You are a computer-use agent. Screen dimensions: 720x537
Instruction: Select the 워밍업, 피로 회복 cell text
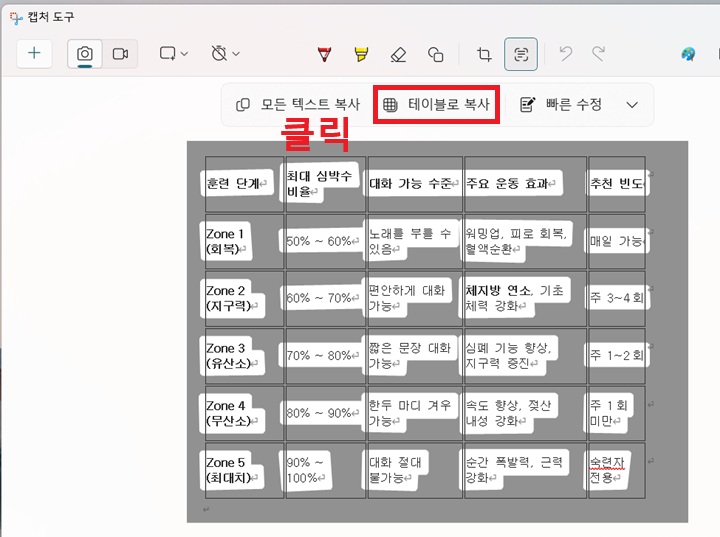click(517, 241)
